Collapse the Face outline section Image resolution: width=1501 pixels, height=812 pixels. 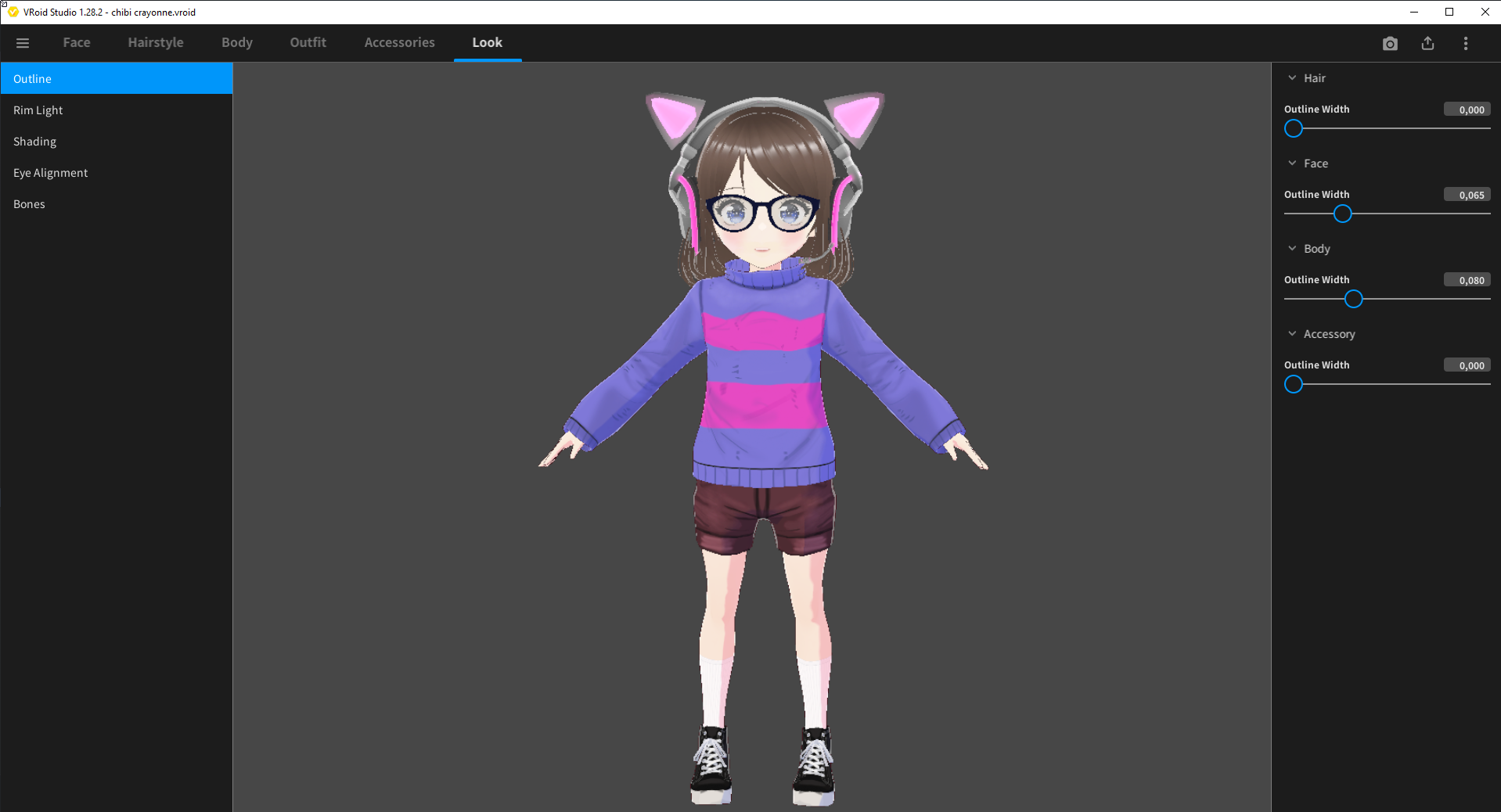[x=1292, y=163]
